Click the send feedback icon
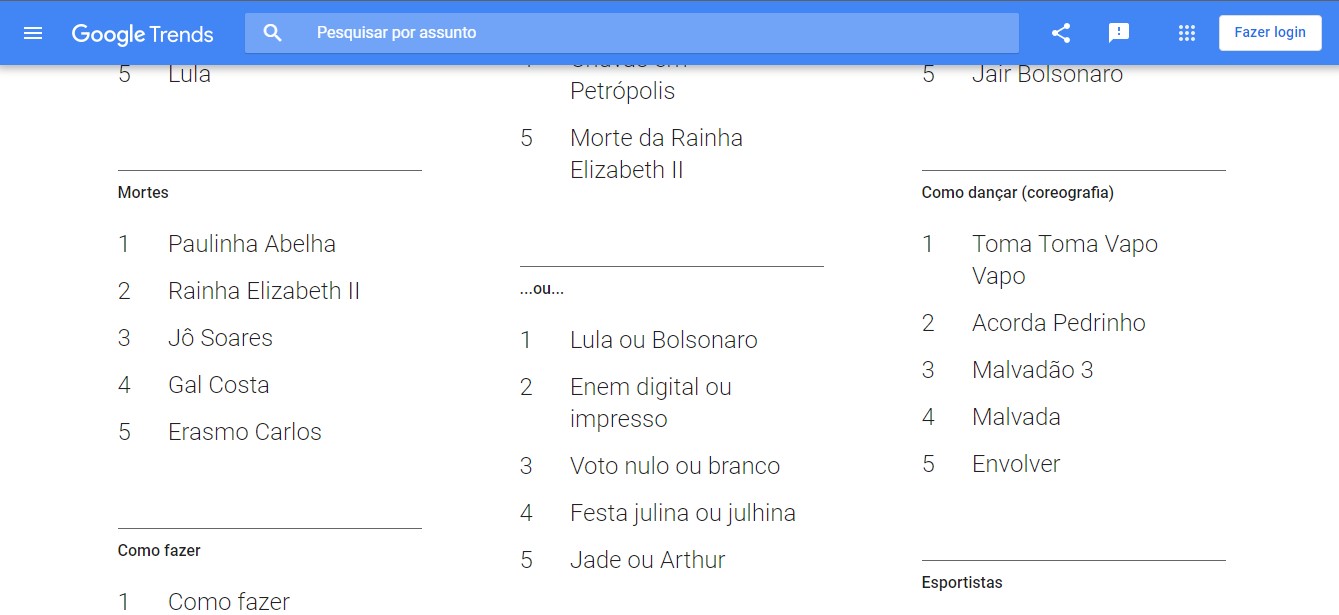 [x=1119, y=33]
